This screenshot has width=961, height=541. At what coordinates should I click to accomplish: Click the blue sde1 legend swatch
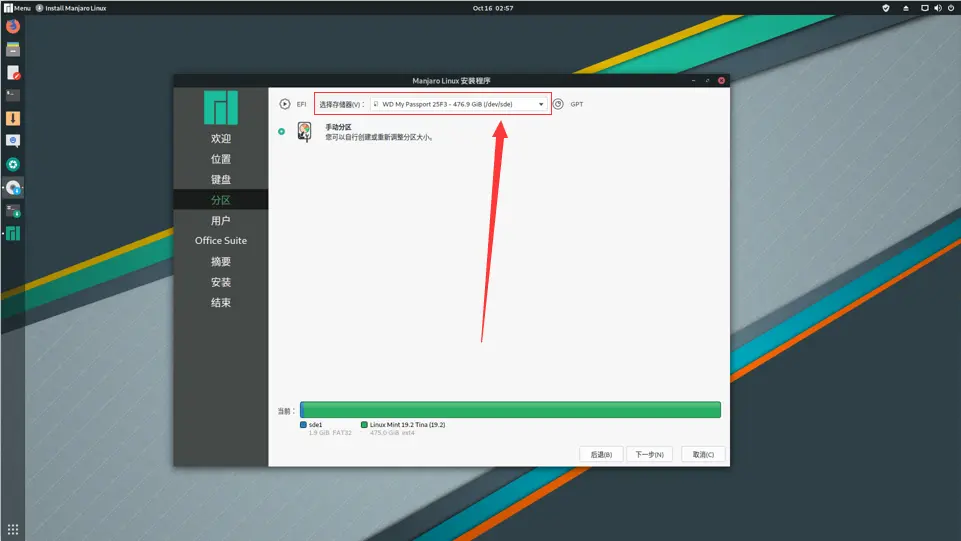(x=303, y=425)
